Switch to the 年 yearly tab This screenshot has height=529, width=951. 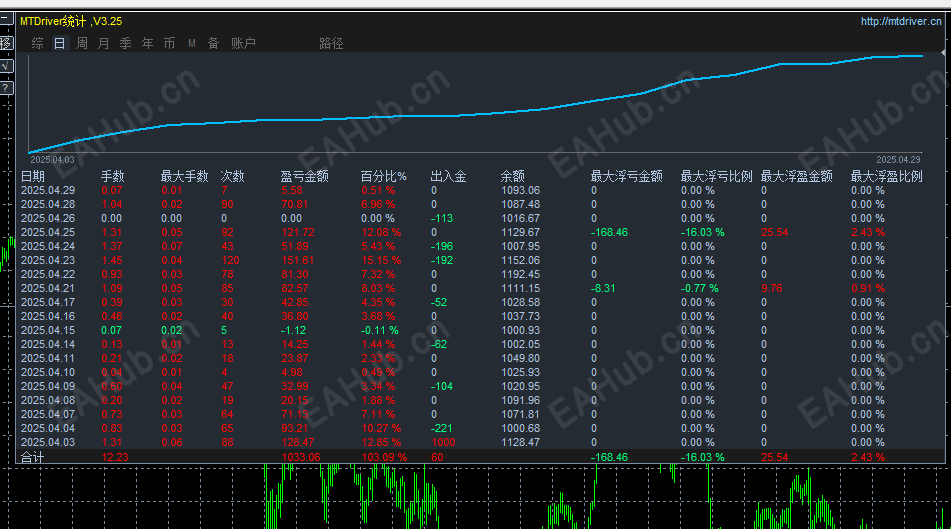point(147,43)
